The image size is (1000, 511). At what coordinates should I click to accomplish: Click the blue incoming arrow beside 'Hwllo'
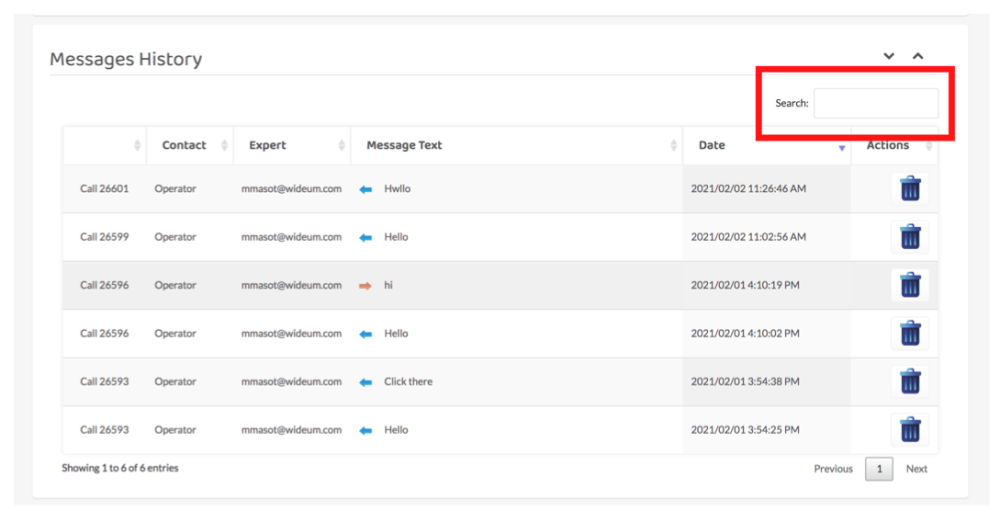[366, 189]
